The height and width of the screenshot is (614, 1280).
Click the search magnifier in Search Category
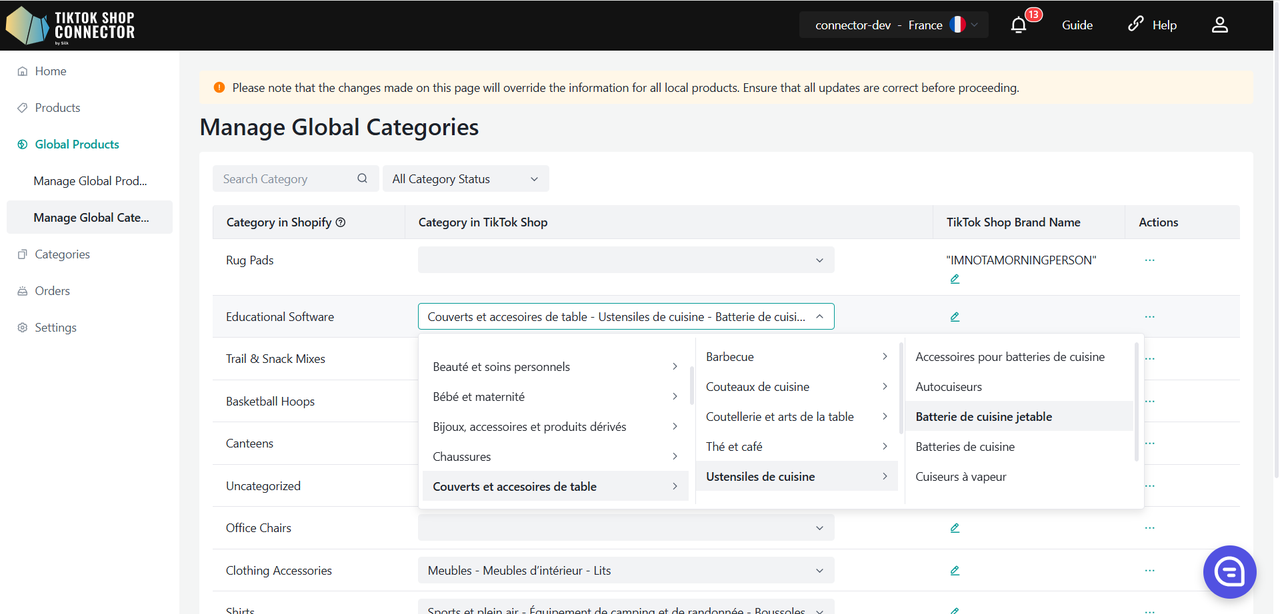click(x=362, y=179)
